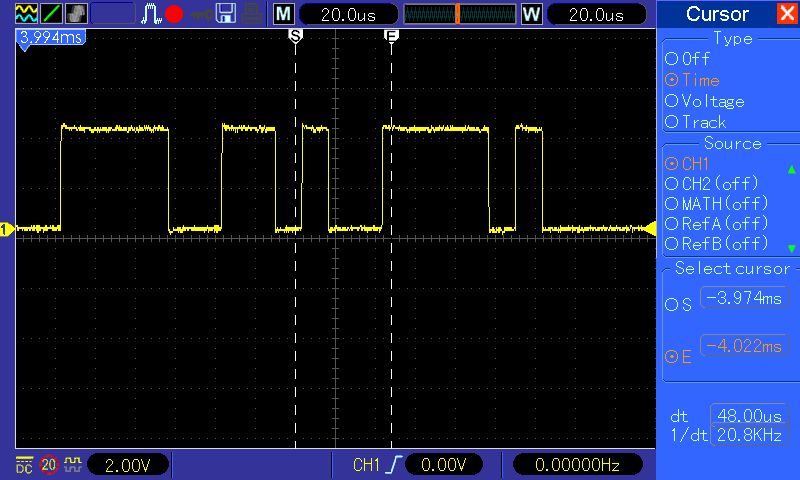
Task: Click the M main timebase button
Action: (283, 14)
